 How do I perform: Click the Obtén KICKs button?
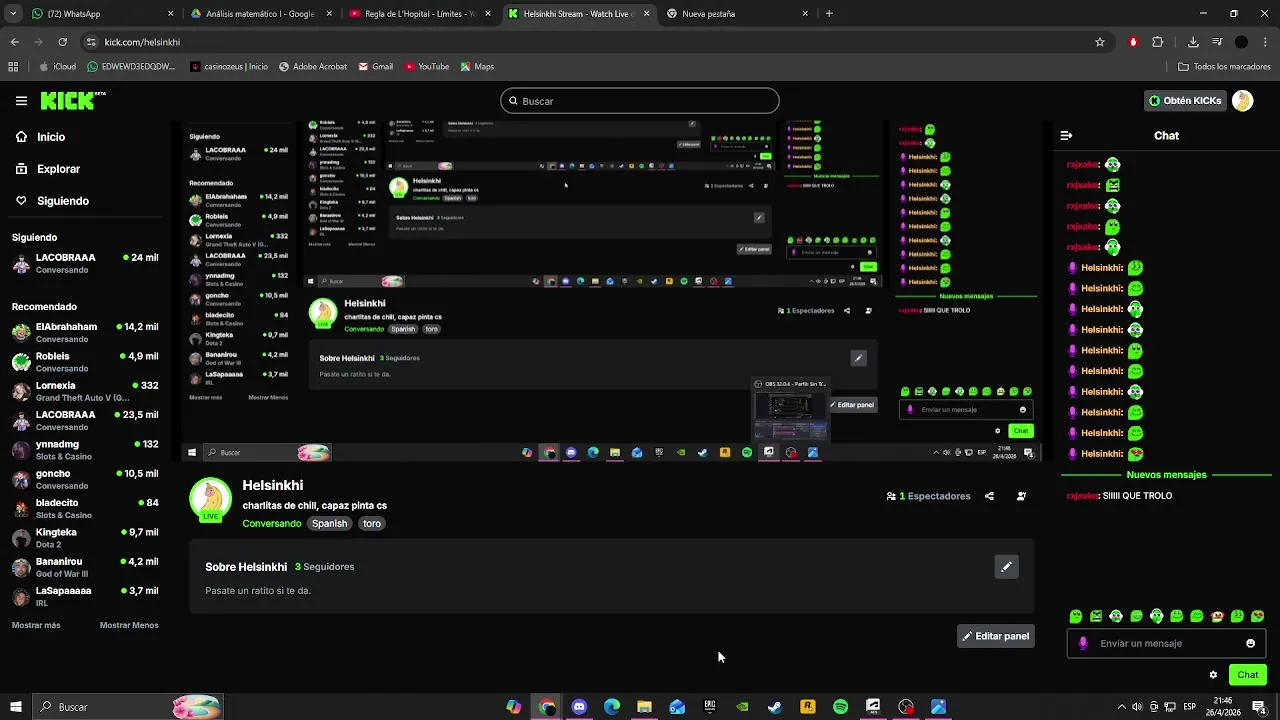[x=1185, y=101]
